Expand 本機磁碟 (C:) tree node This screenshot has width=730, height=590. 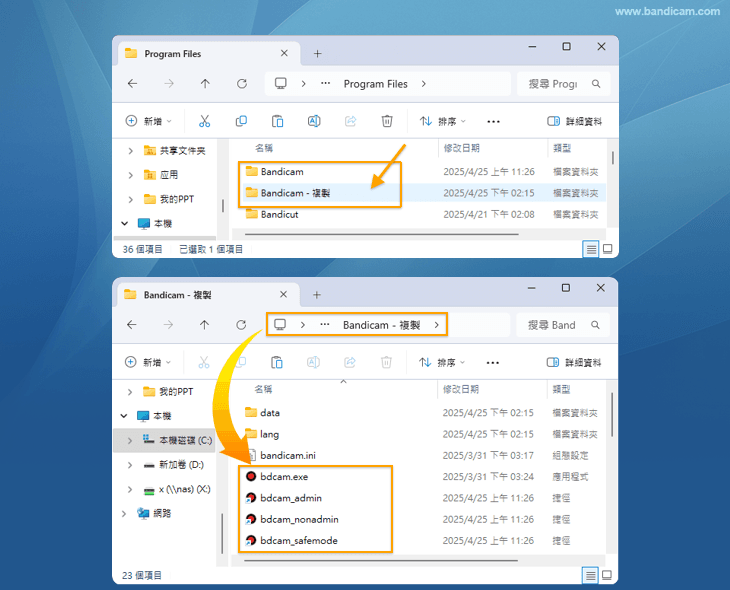pos(130,441)
